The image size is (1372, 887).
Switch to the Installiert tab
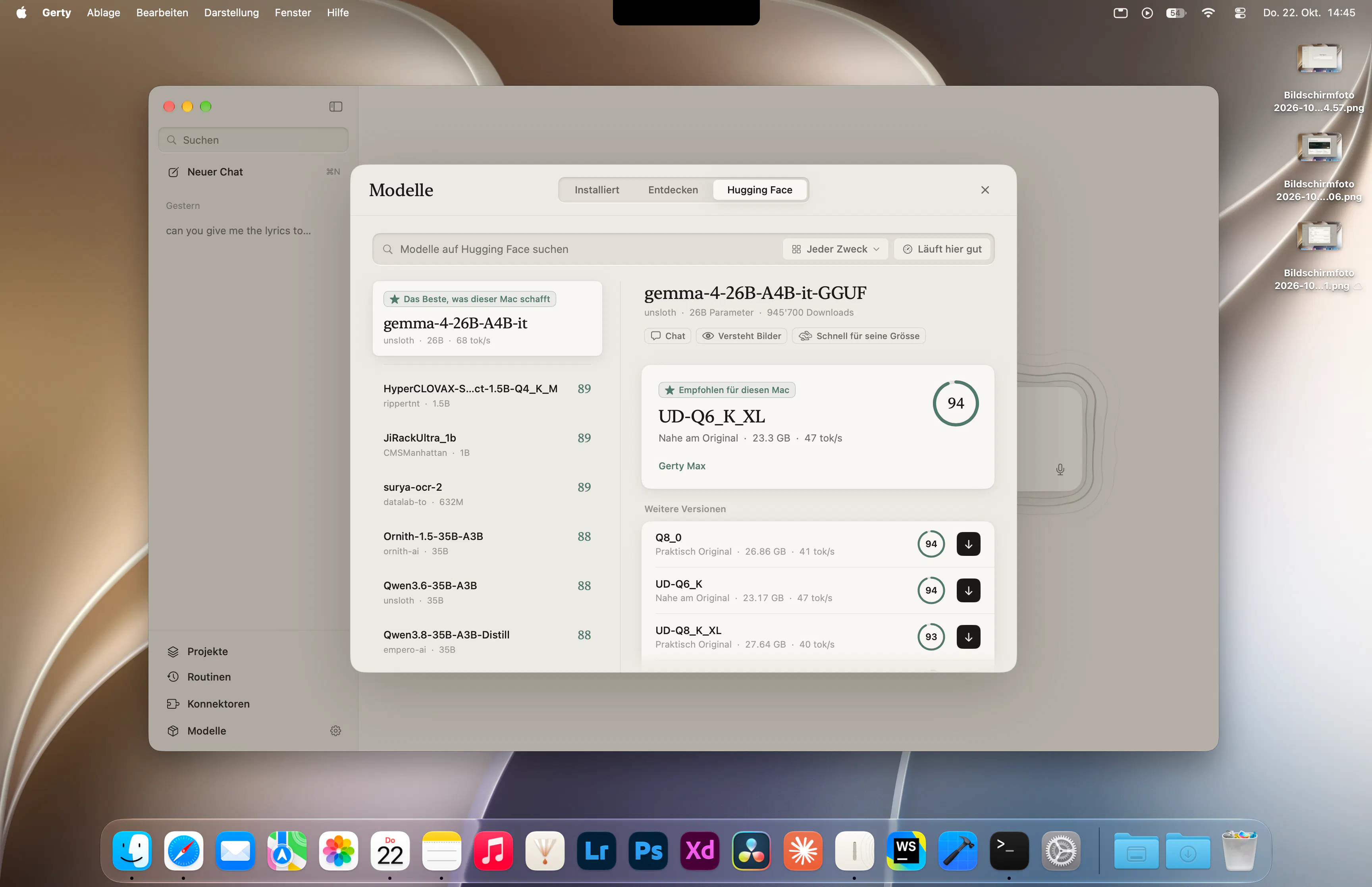596,189
